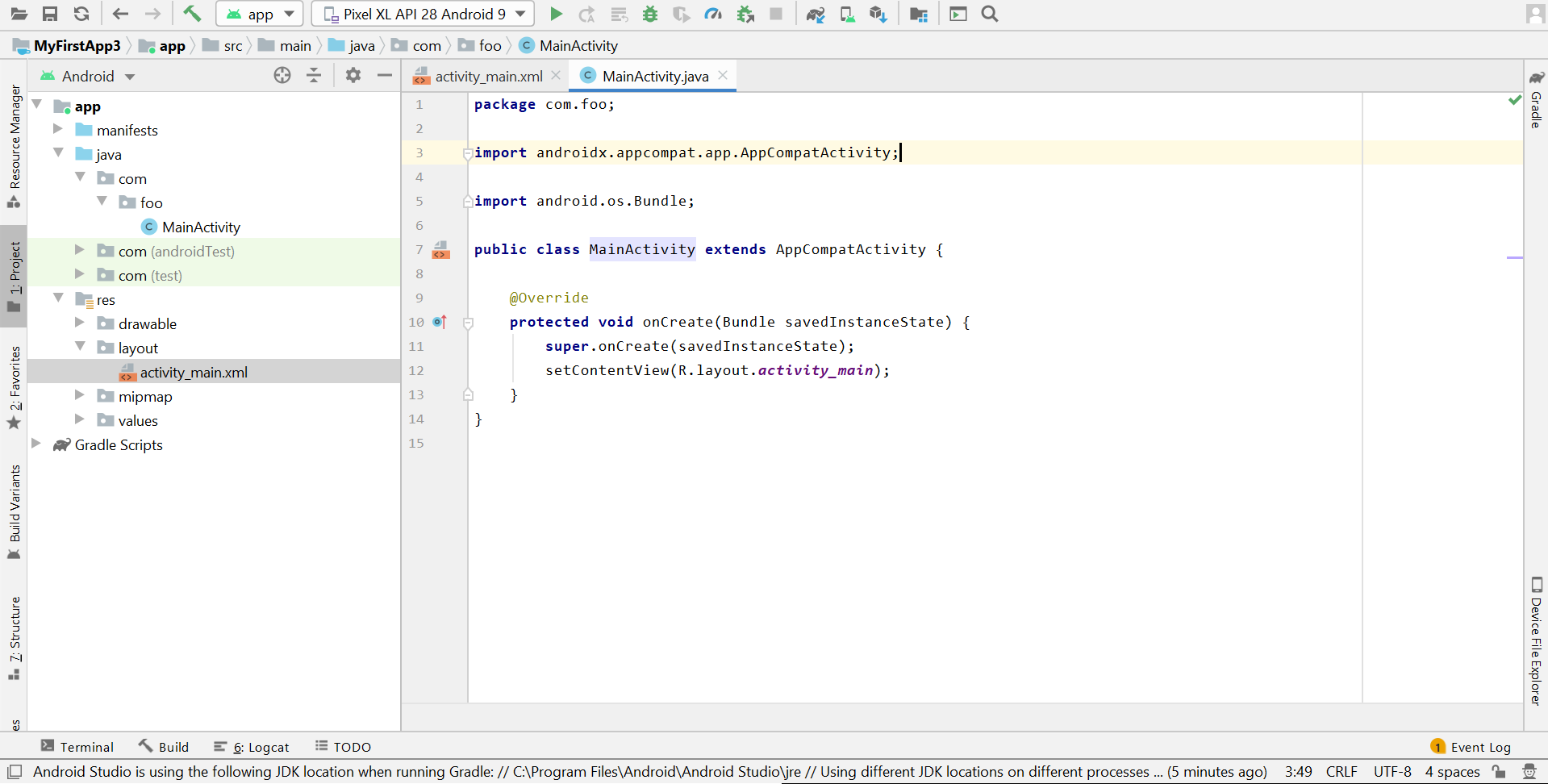1548x784 pixels.
Task: Open the Gradle tool window
Action: pos(1535,113)
